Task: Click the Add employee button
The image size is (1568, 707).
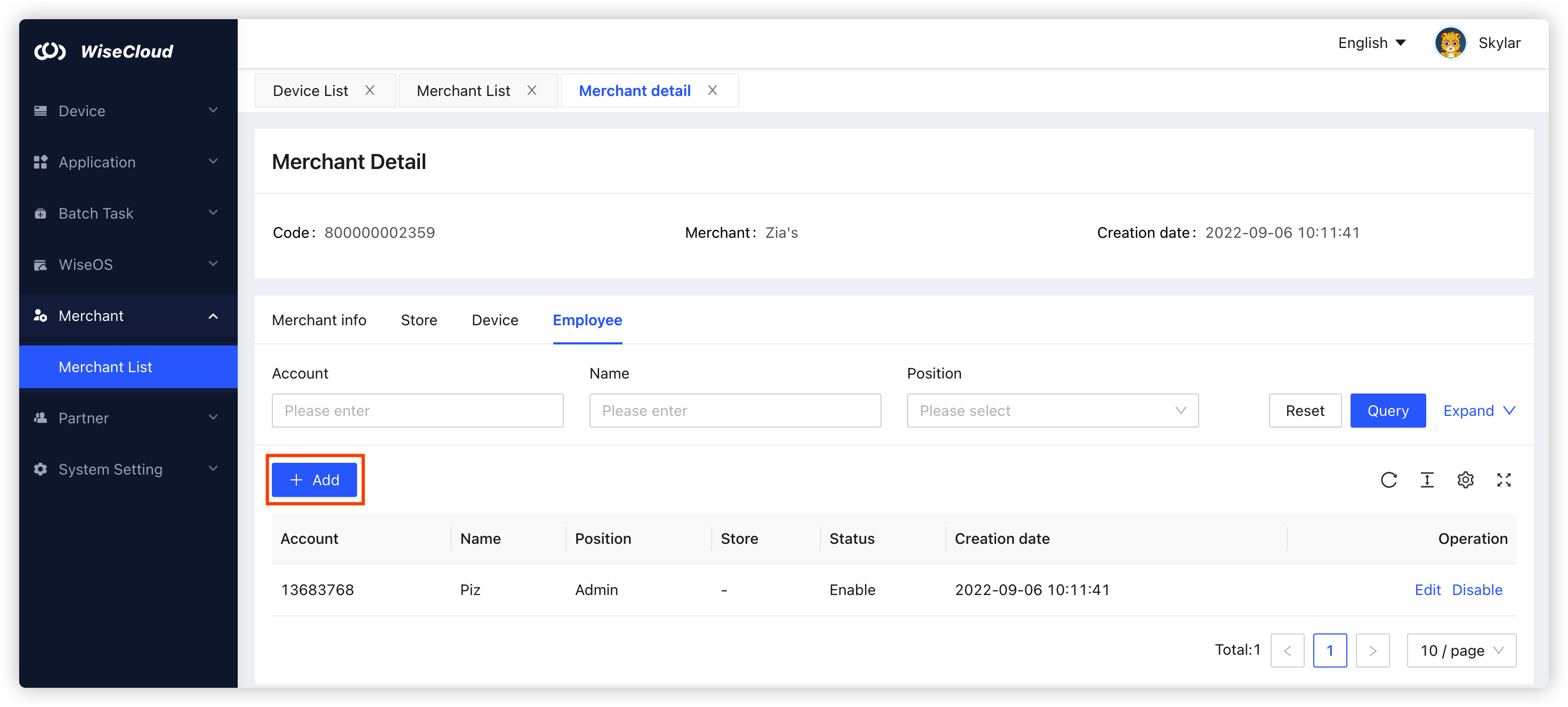Action: [314, 480]
